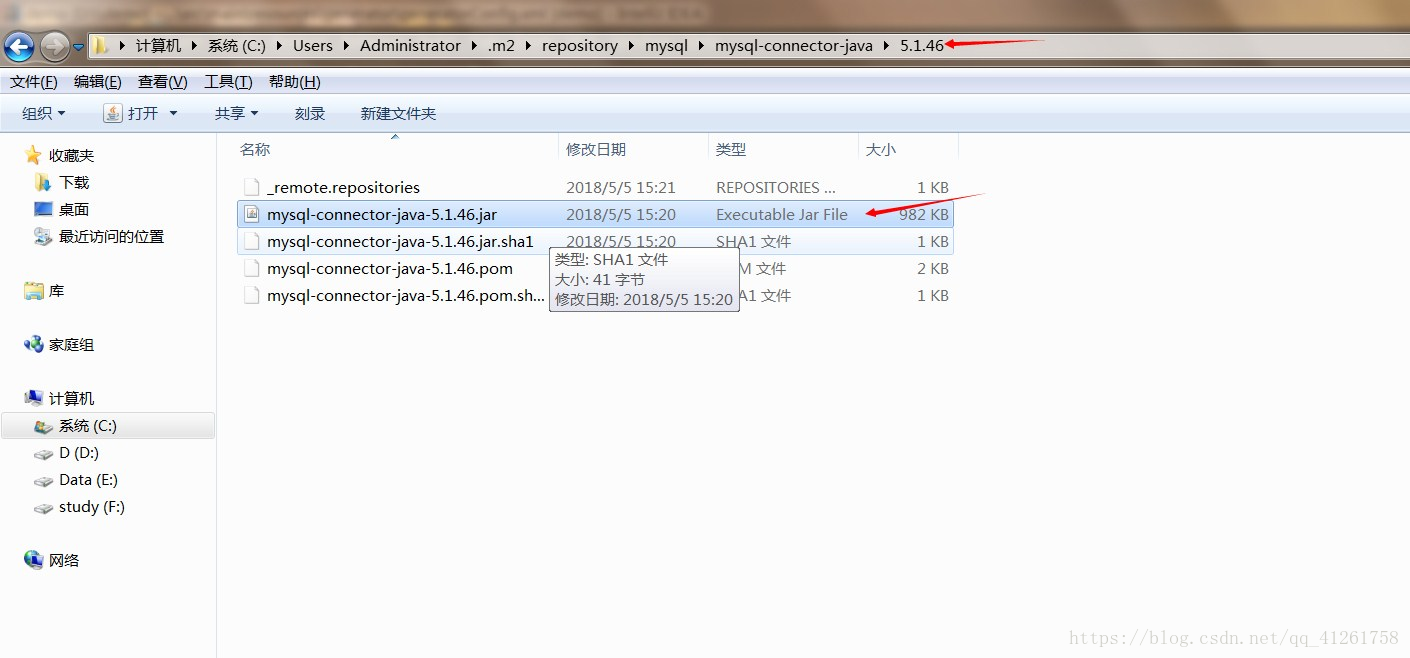Viewport: 1410px width, 658px height.
Task: Sort by the 类型 column header
Action: [731, 149]
